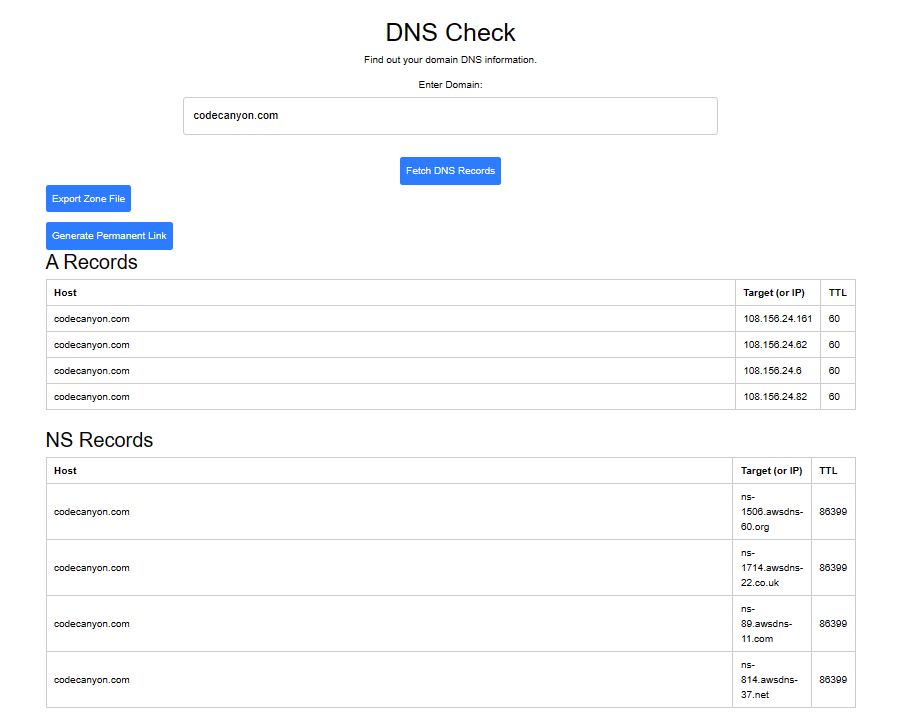Click the ns-1714.awsdns-22.co.uk nameserver cell

point(772,568)
